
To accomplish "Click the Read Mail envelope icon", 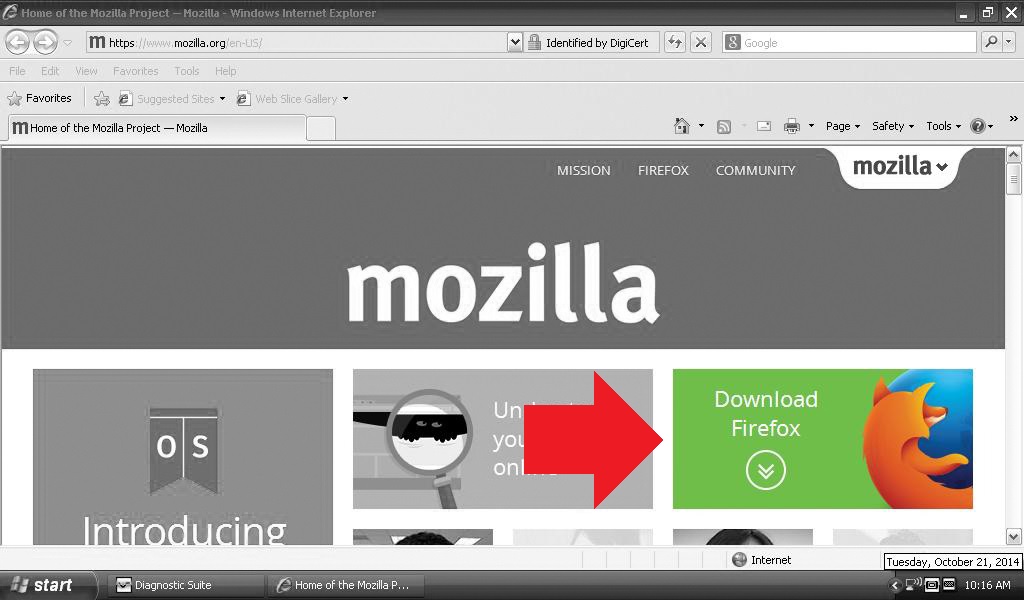I will (764, 126).
